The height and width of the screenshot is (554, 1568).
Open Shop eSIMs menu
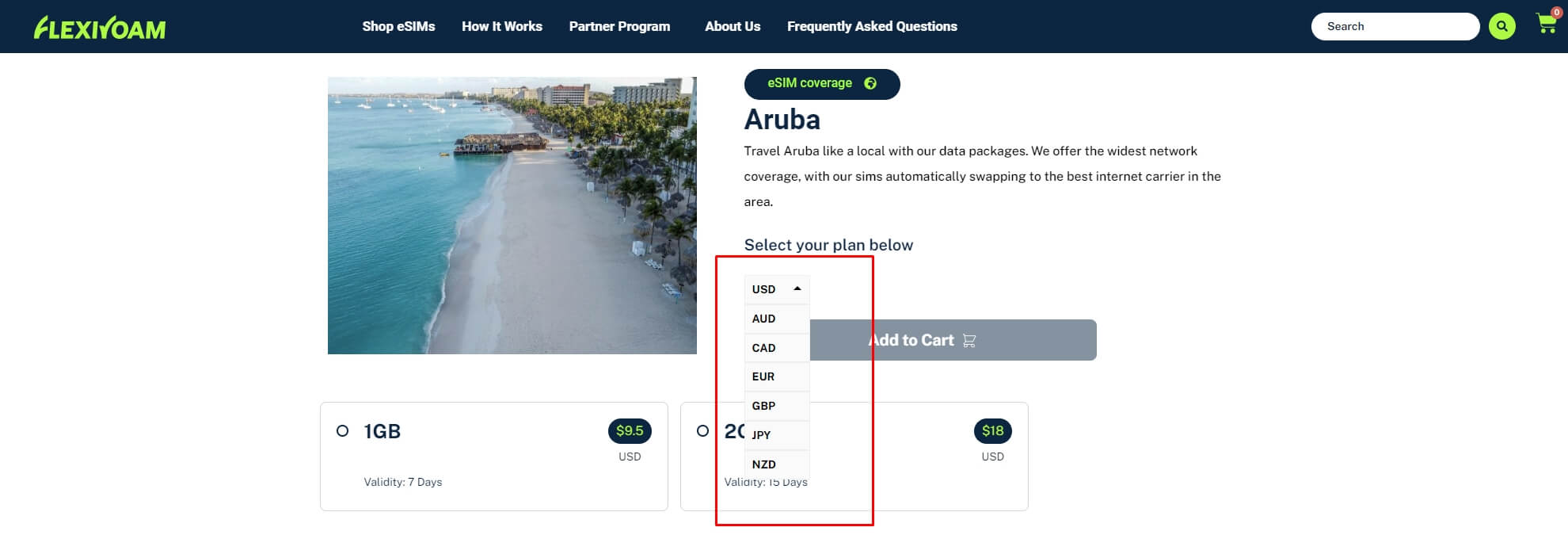tap(398, 26)
